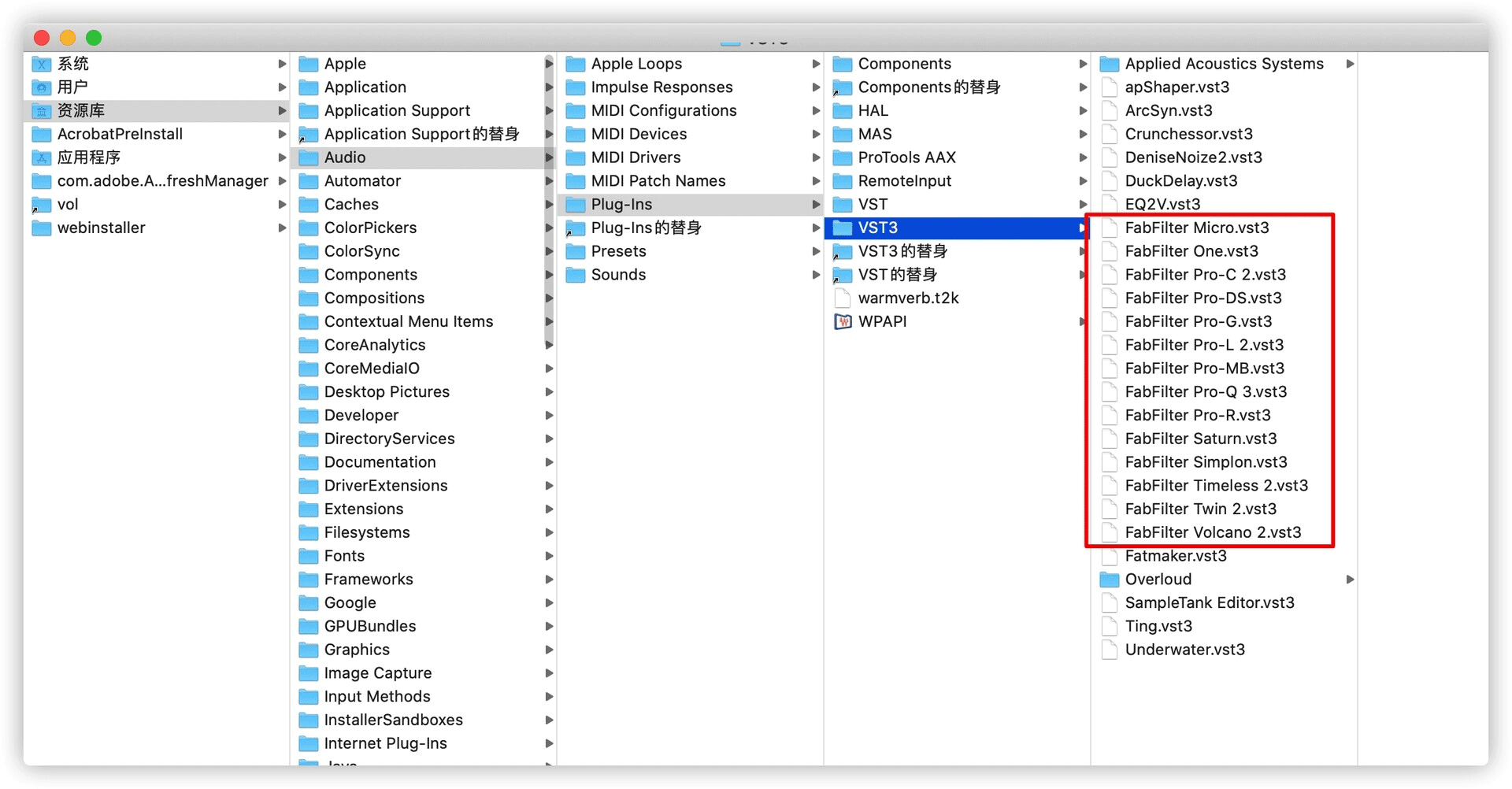Select FabFilter Simplon.vst3
Image resolution: width=1512 pixels, height=789 pixels.
(x=1206, y=463)
